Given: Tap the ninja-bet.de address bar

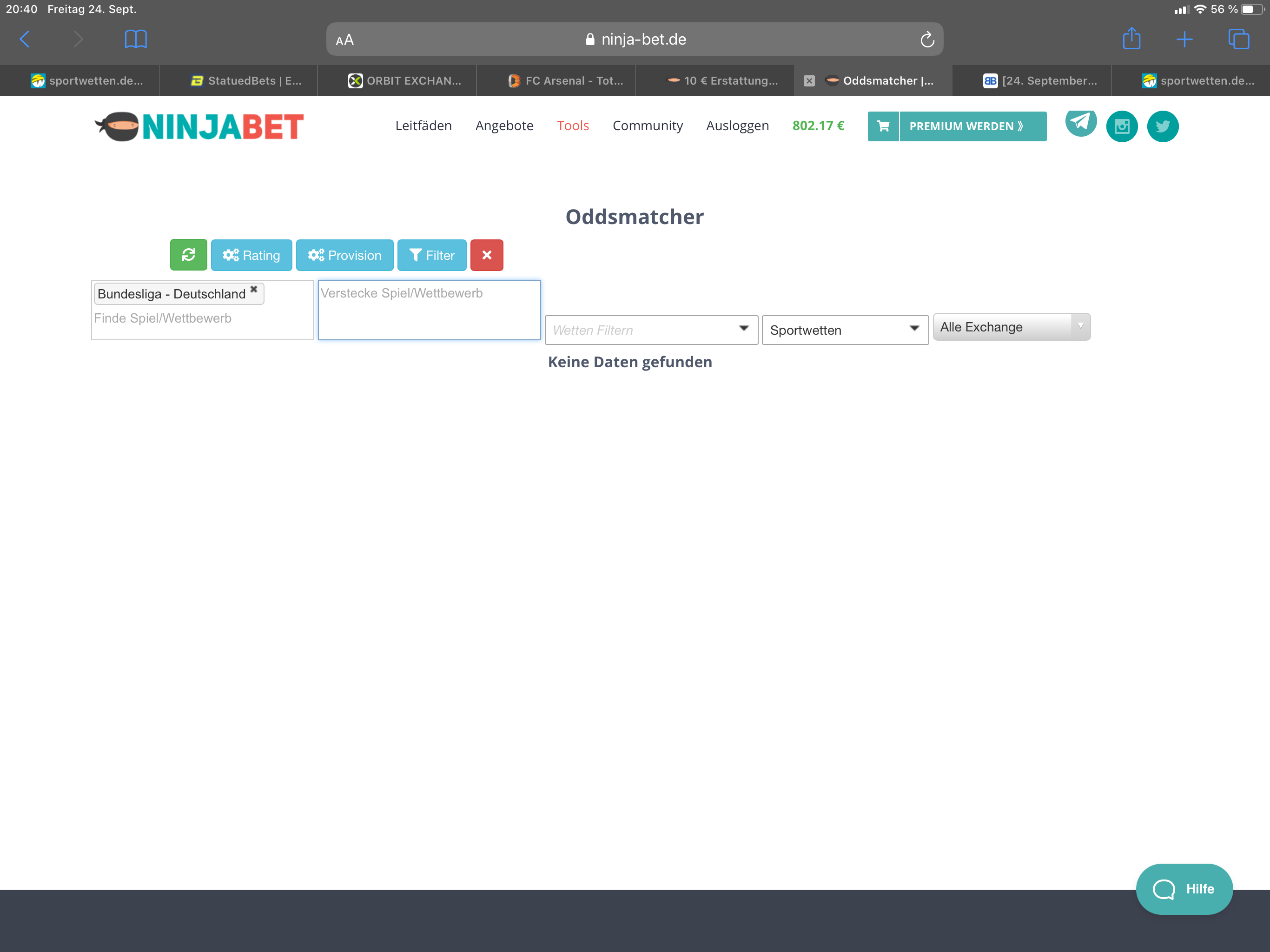Looking at the screenshot, I should click(635, 39).
